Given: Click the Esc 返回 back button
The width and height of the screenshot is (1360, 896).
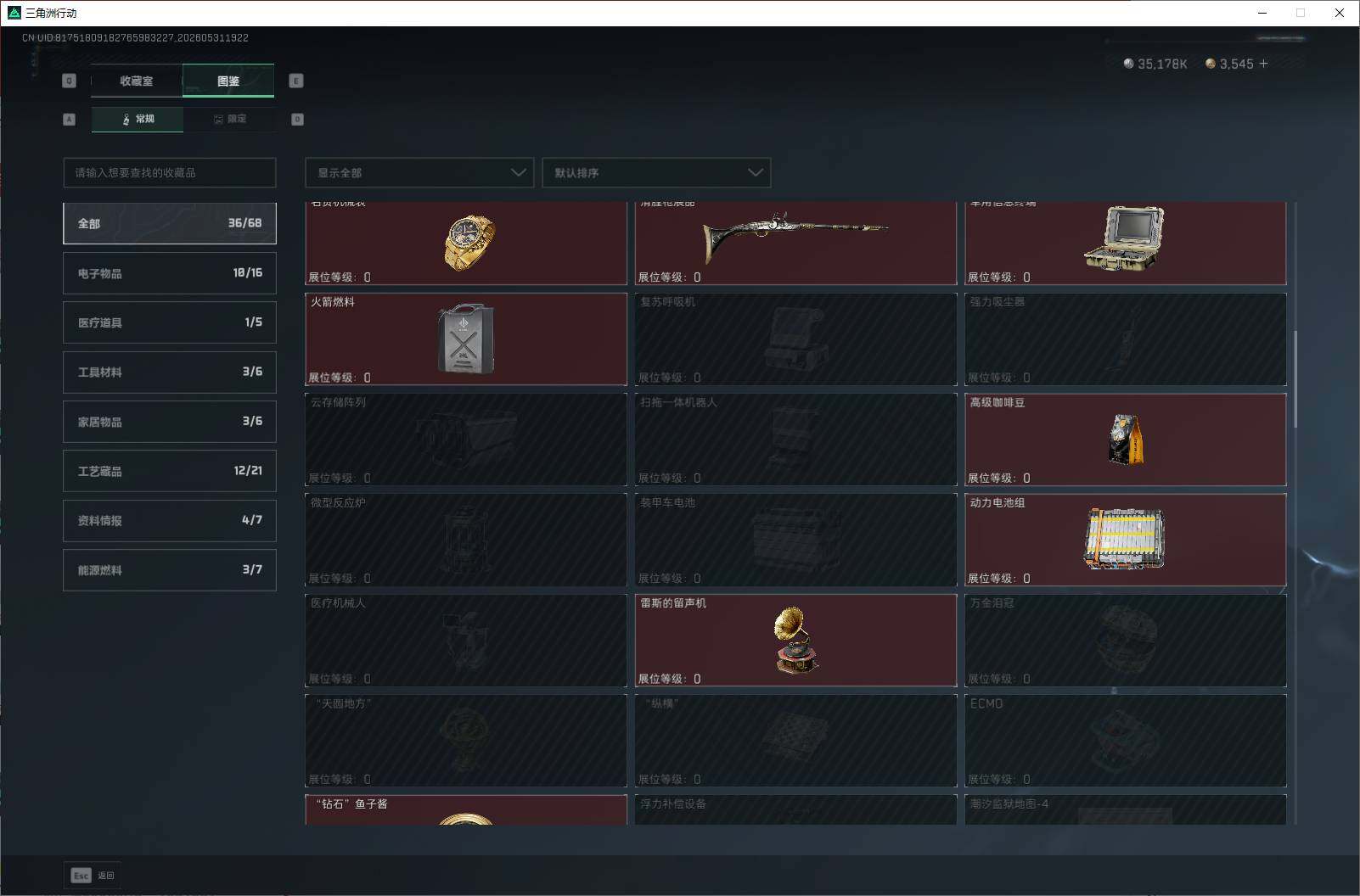Looking at the screenshot, I should click(x=93, y=875).
